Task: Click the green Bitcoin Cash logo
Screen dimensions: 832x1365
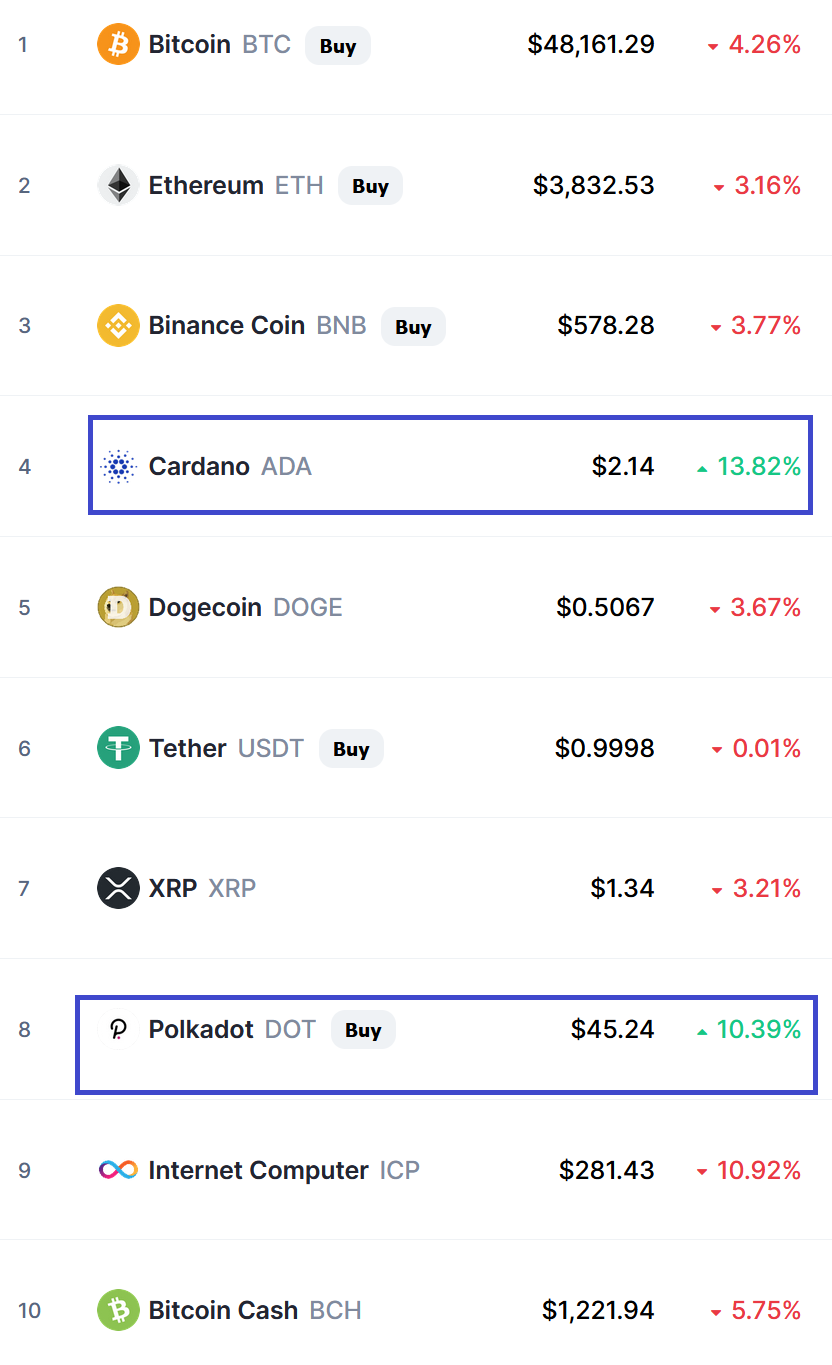Action: (x=118, y=1310)
